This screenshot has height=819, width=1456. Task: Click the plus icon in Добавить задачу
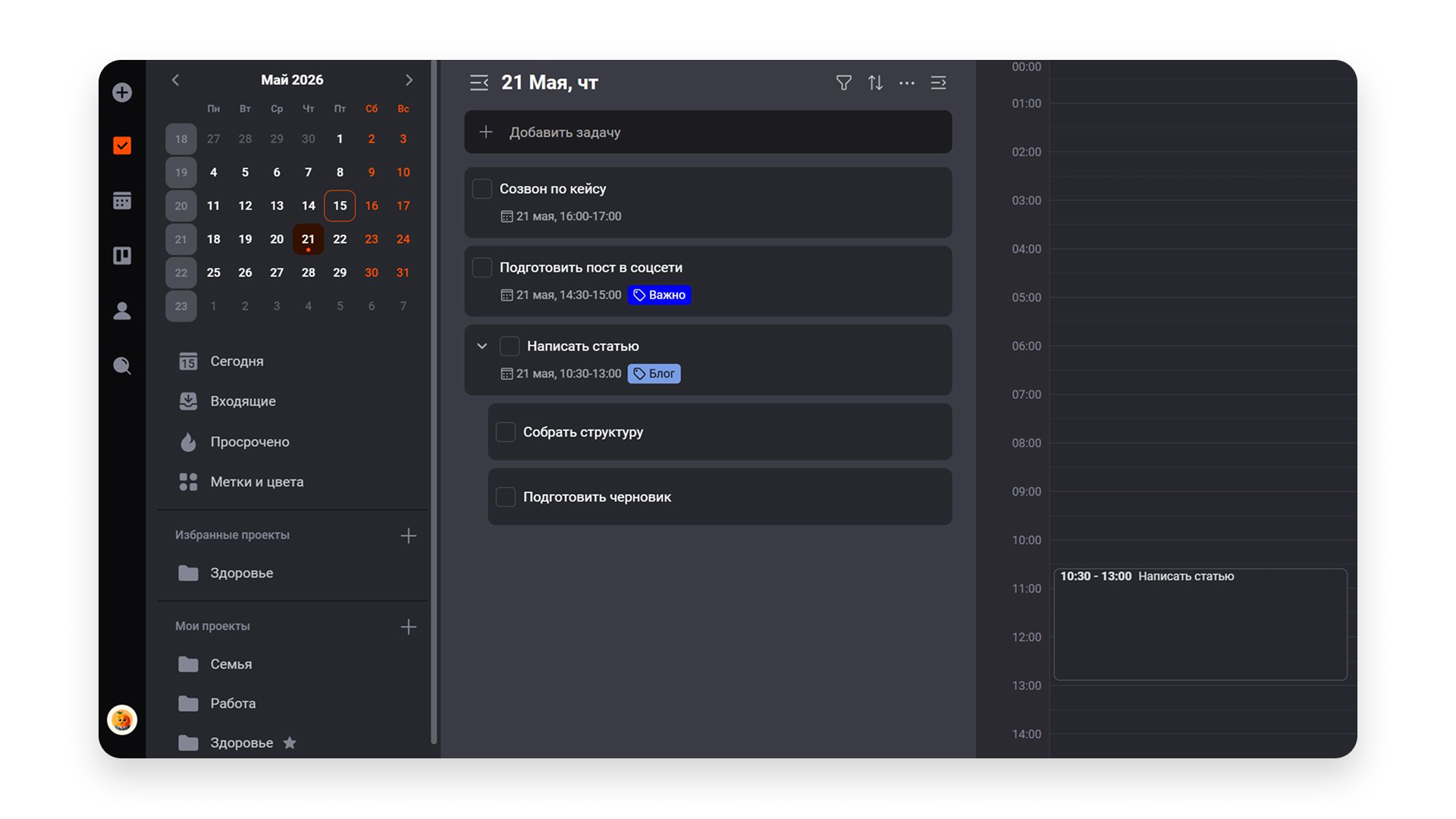(x=486, y=132)
